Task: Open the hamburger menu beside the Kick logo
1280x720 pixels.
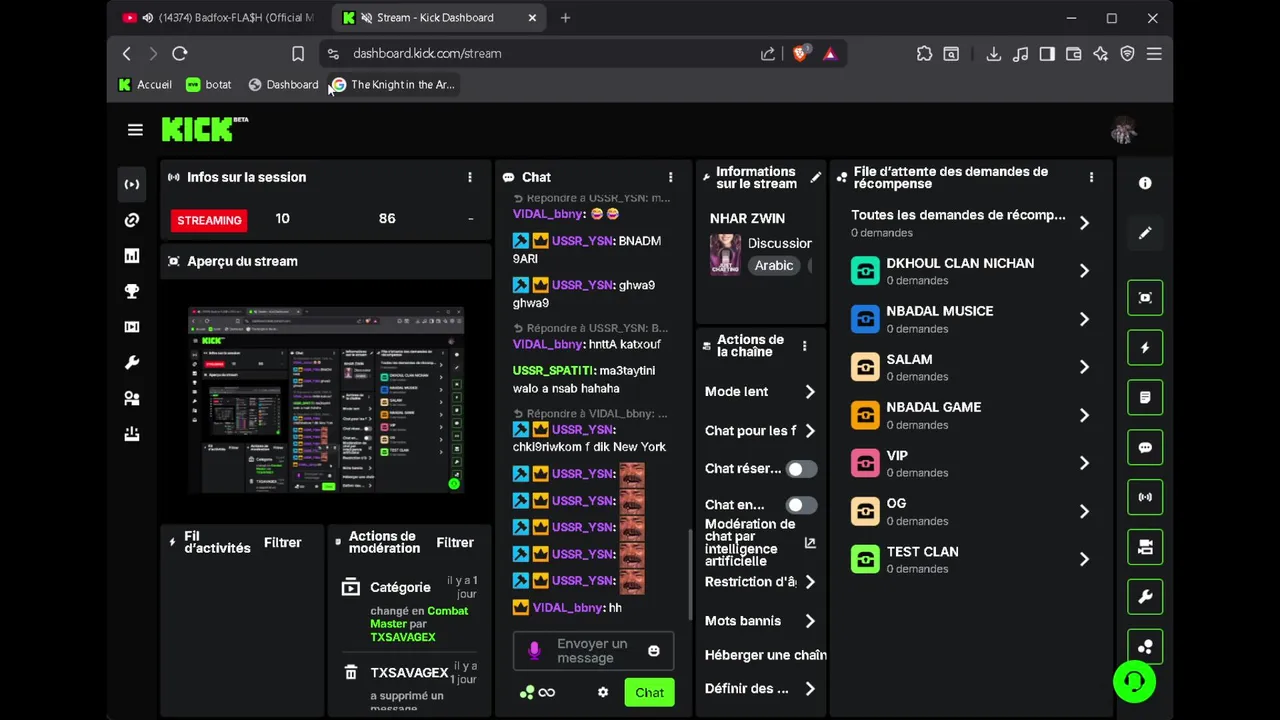Action: [x=135, y=129]
